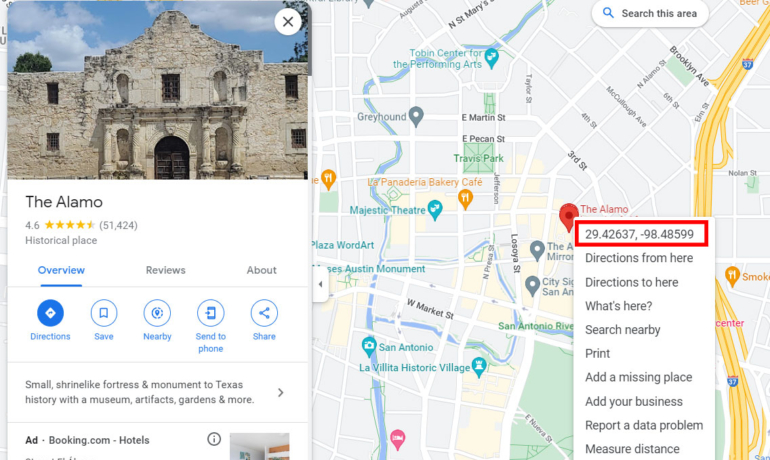This screenshot has height=460, width=770.
Task: Collapse the side panel arrow
Action: click(x=320, y=284)
